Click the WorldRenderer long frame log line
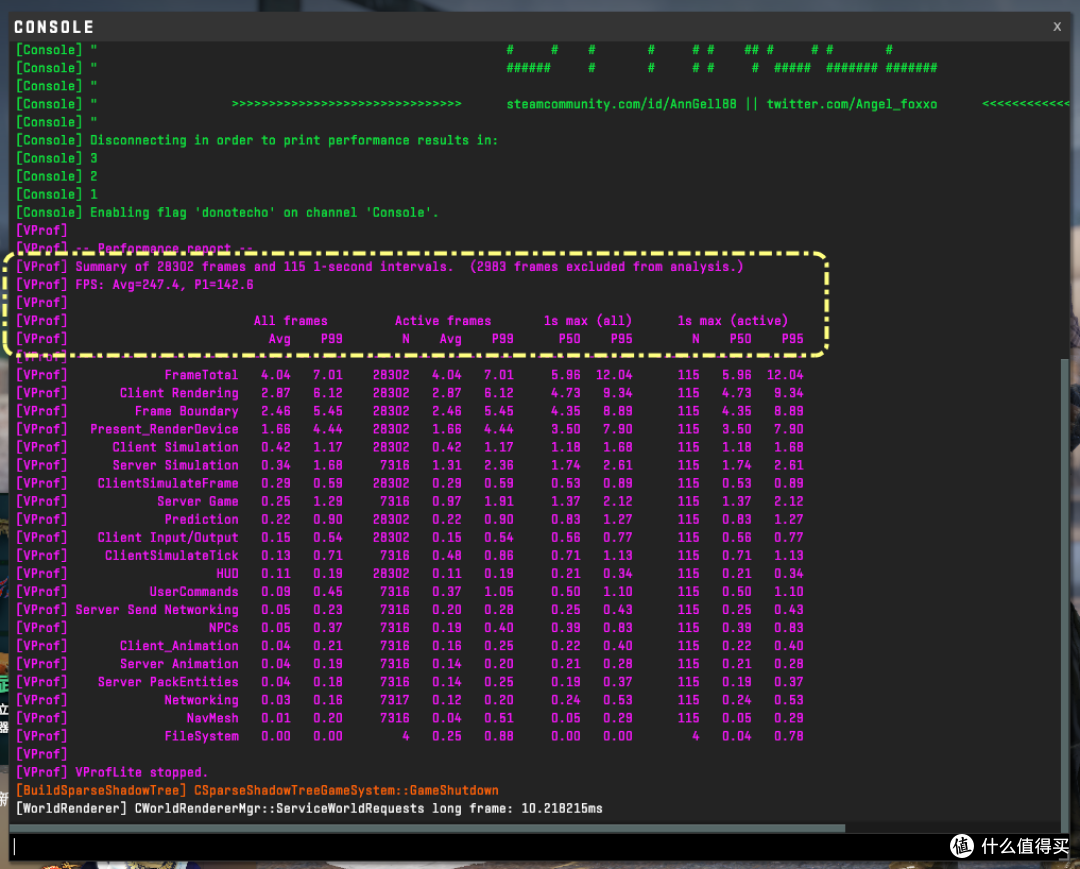The image size is (1080, 869). pos(309,808)
